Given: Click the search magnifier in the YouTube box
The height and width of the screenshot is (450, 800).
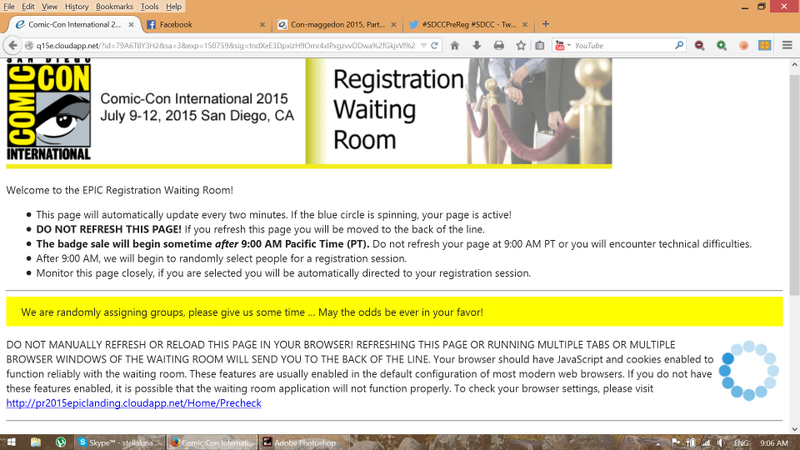Looking at the screenshot, I should (679, 45).
